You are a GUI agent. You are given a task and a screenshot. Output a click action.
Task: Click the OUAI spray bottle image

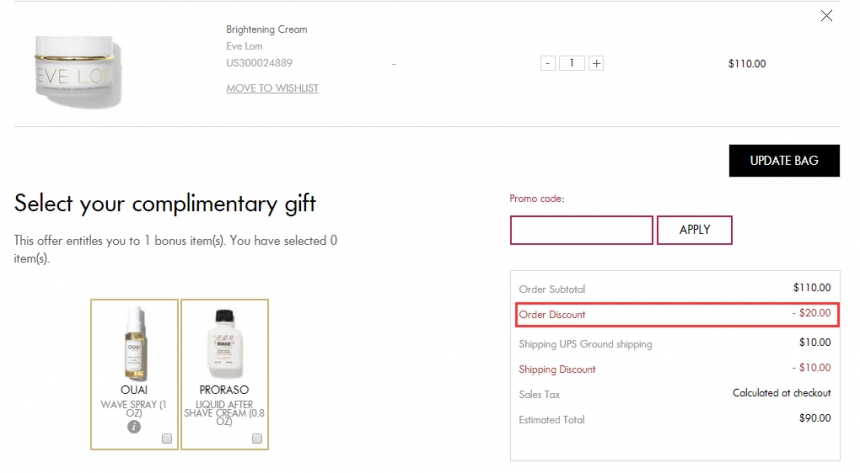pyautogui.click(x=134, y=340)
